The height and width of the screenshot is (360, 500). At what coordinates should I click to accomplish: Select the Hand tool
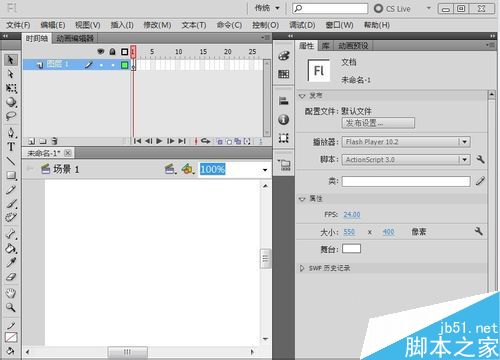pyautogui.click(x=11, y=293)
